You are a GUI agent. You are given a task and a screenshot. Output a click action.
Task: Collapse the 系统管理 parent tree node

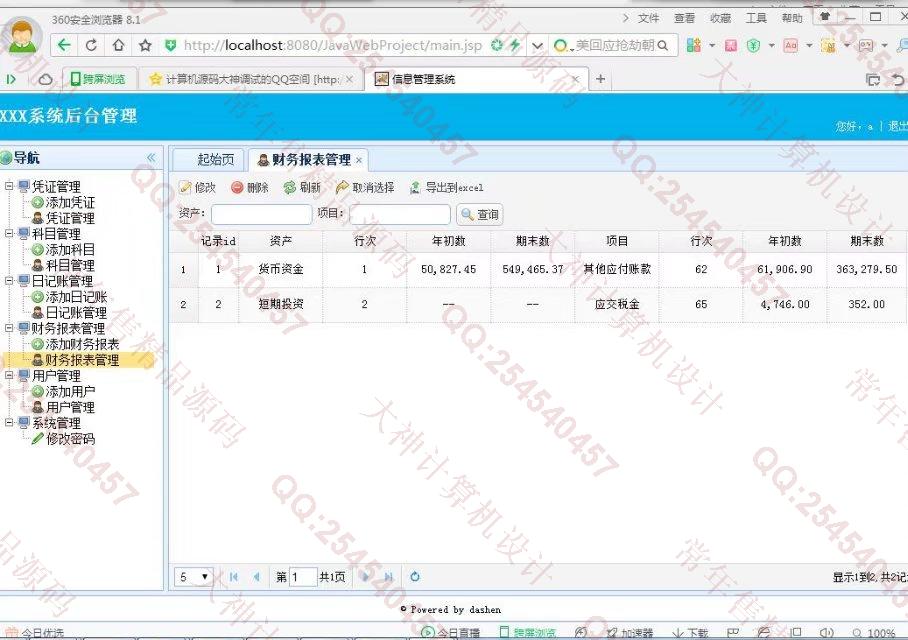point(9,423)
